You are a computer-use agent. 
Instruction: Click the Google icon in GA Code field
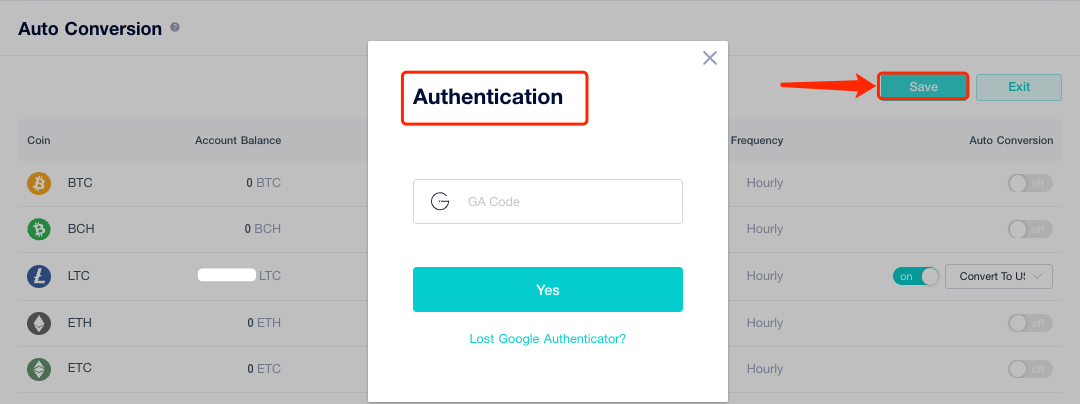pyautogui.click(x=440, y=201)
